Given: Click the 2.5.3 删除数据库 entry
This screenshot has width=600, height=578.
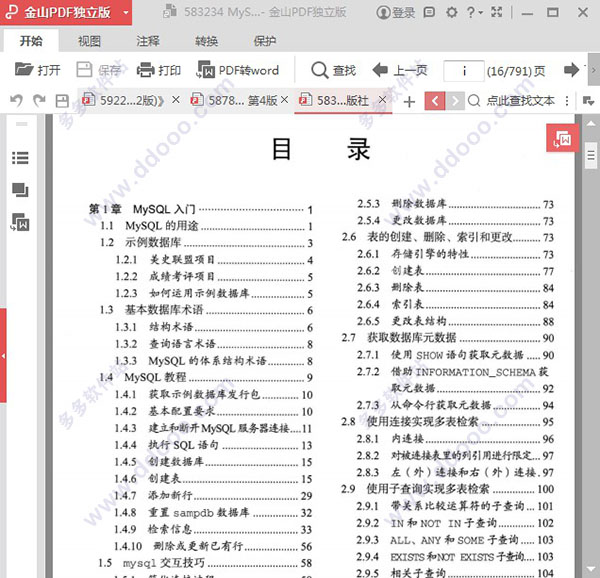Looking at the screenshot, I should pyautogui.click(x=456, y=204).
